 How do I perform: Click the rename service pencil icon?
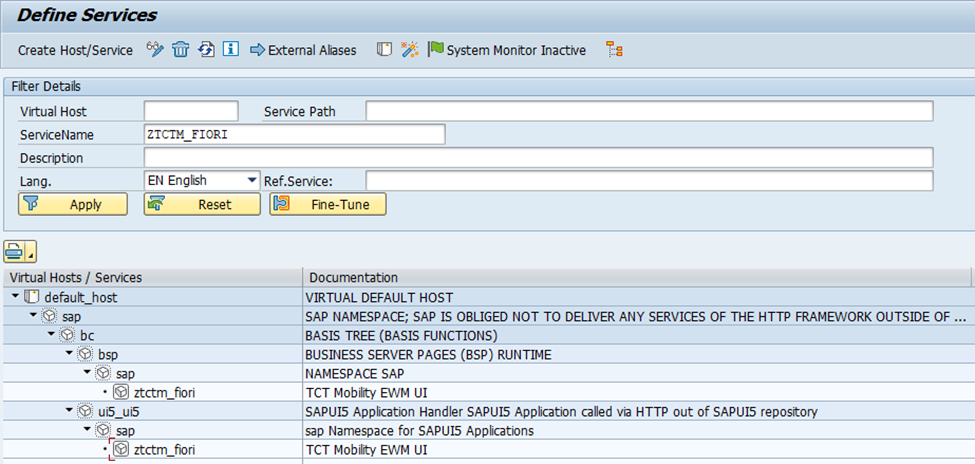(x=155, y=50)
